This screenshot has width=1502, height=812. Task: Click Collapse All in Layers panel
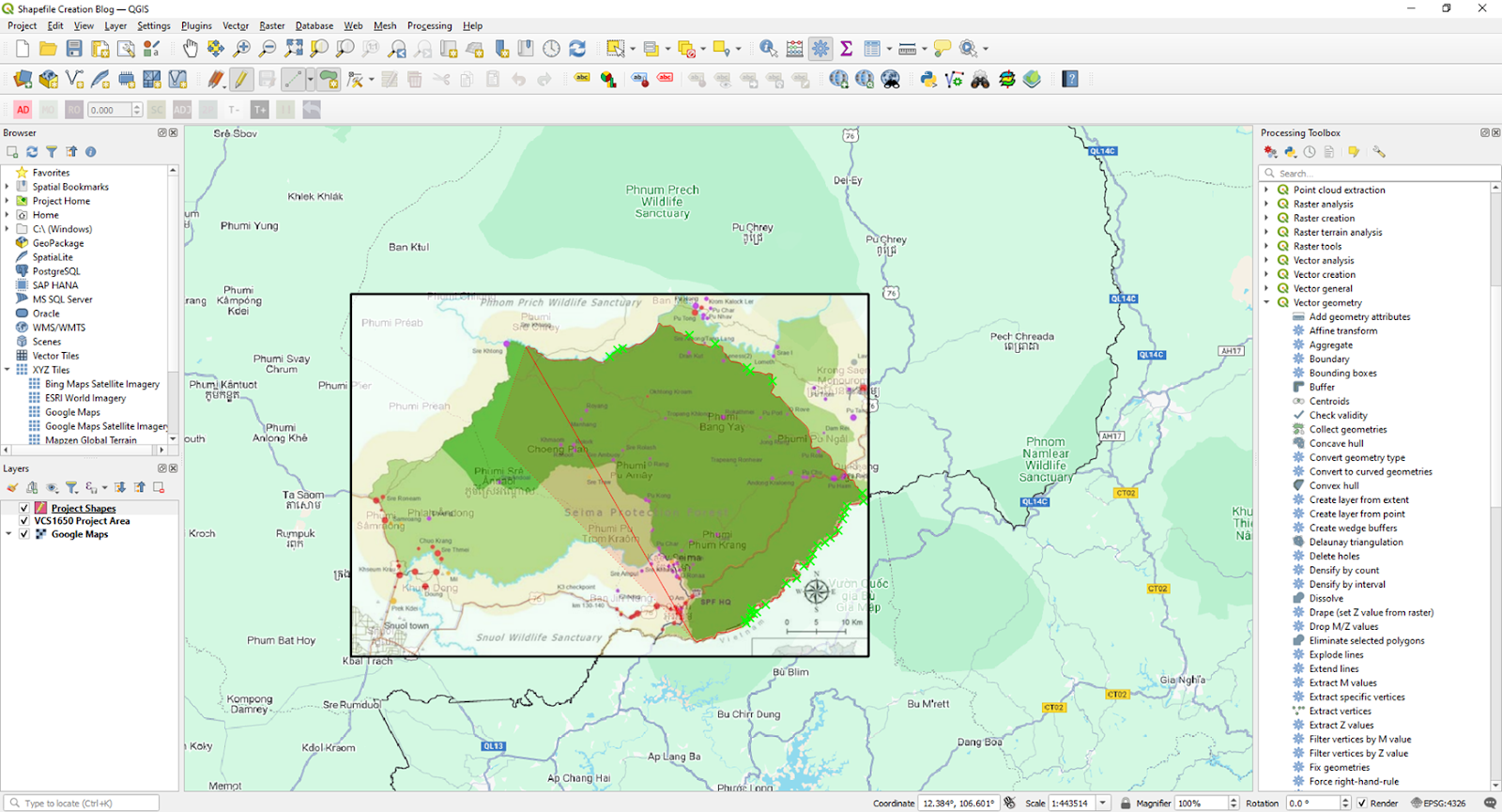140,487
